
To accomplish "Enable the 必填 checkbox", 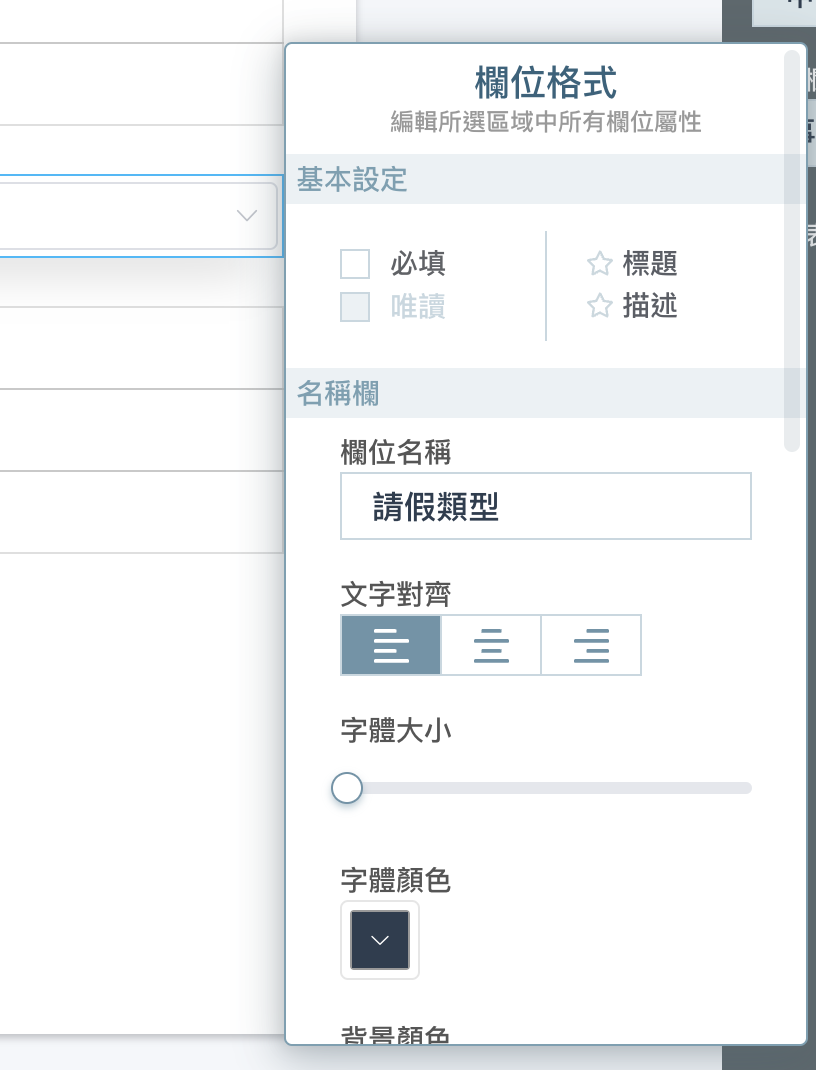I will click(x=355, y=264).
